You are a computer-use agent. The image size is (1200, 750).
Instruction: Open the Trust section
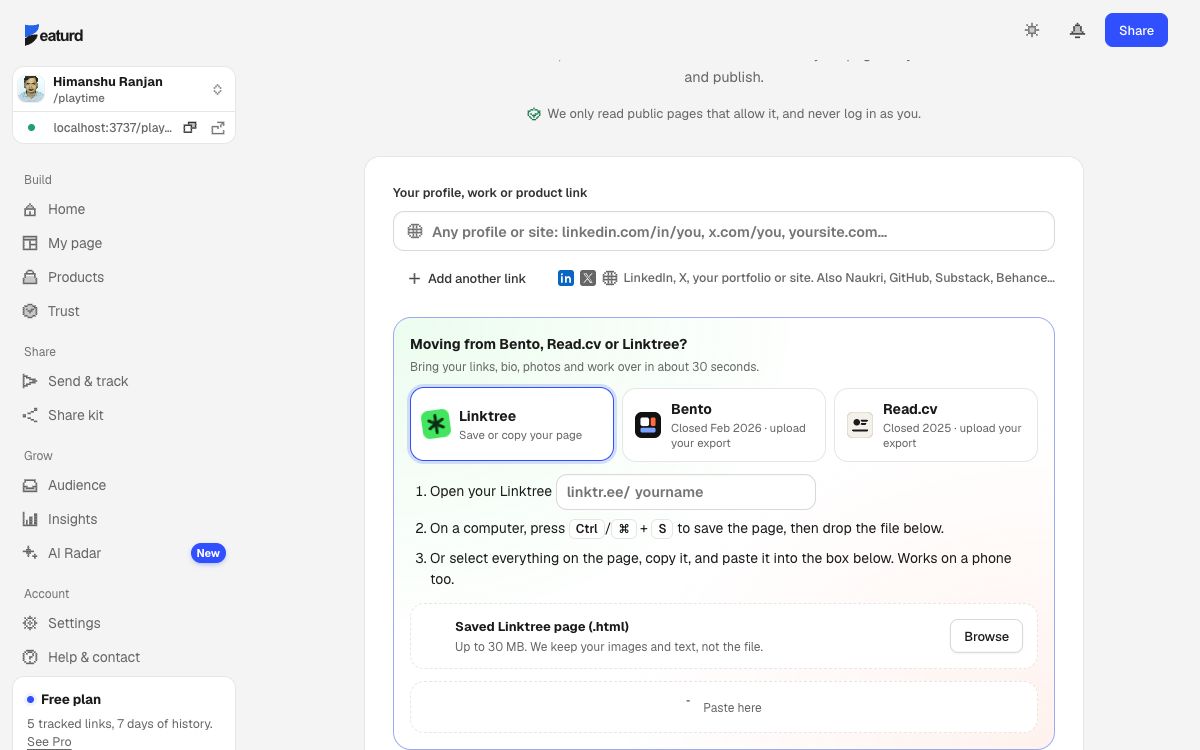tap(124, 311)
